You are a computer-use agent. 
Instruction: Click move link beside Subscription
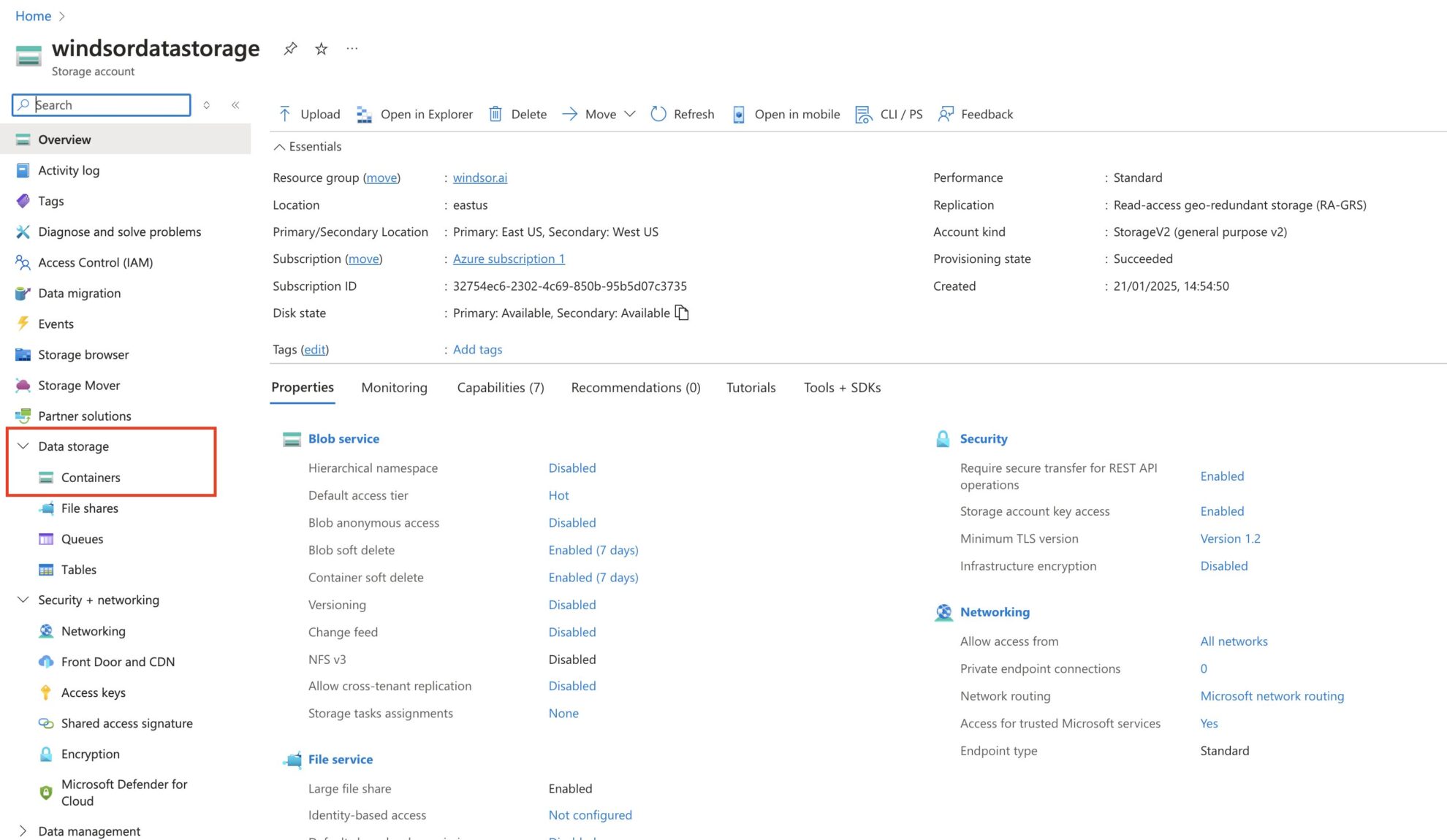point(363,259)
